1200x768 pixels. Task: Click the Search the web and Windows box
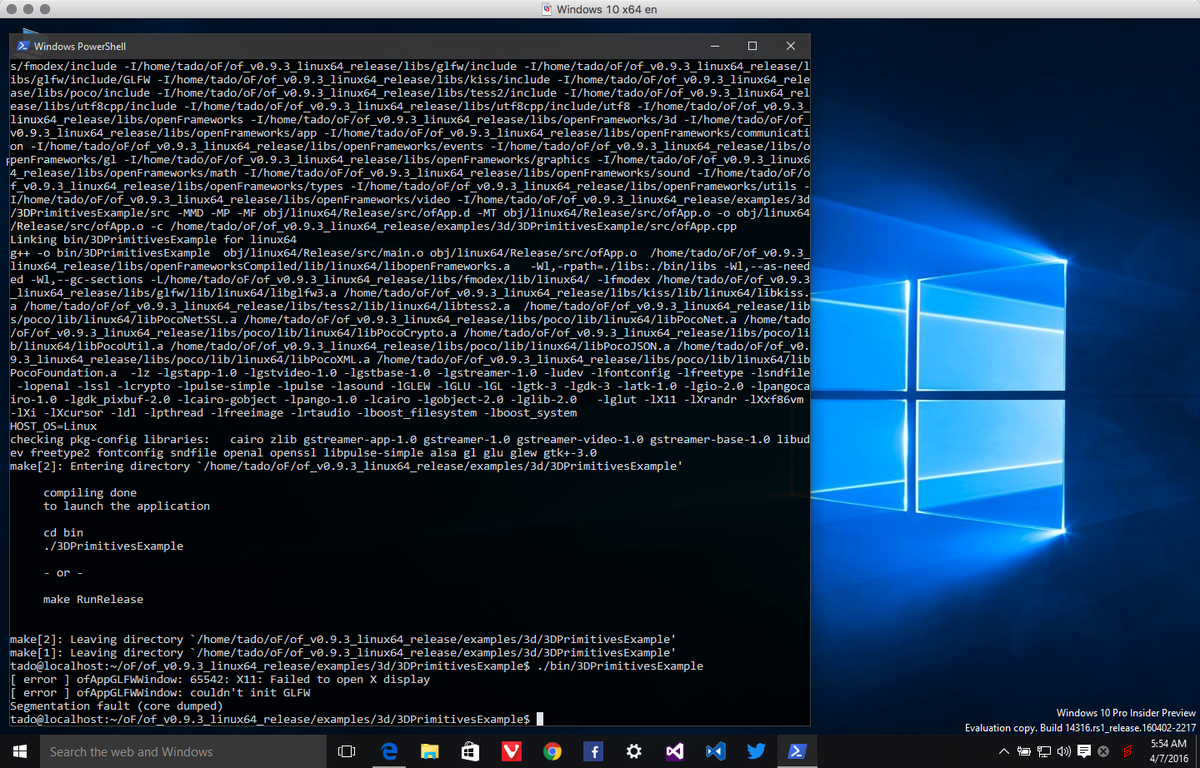[x=183, y=751]
